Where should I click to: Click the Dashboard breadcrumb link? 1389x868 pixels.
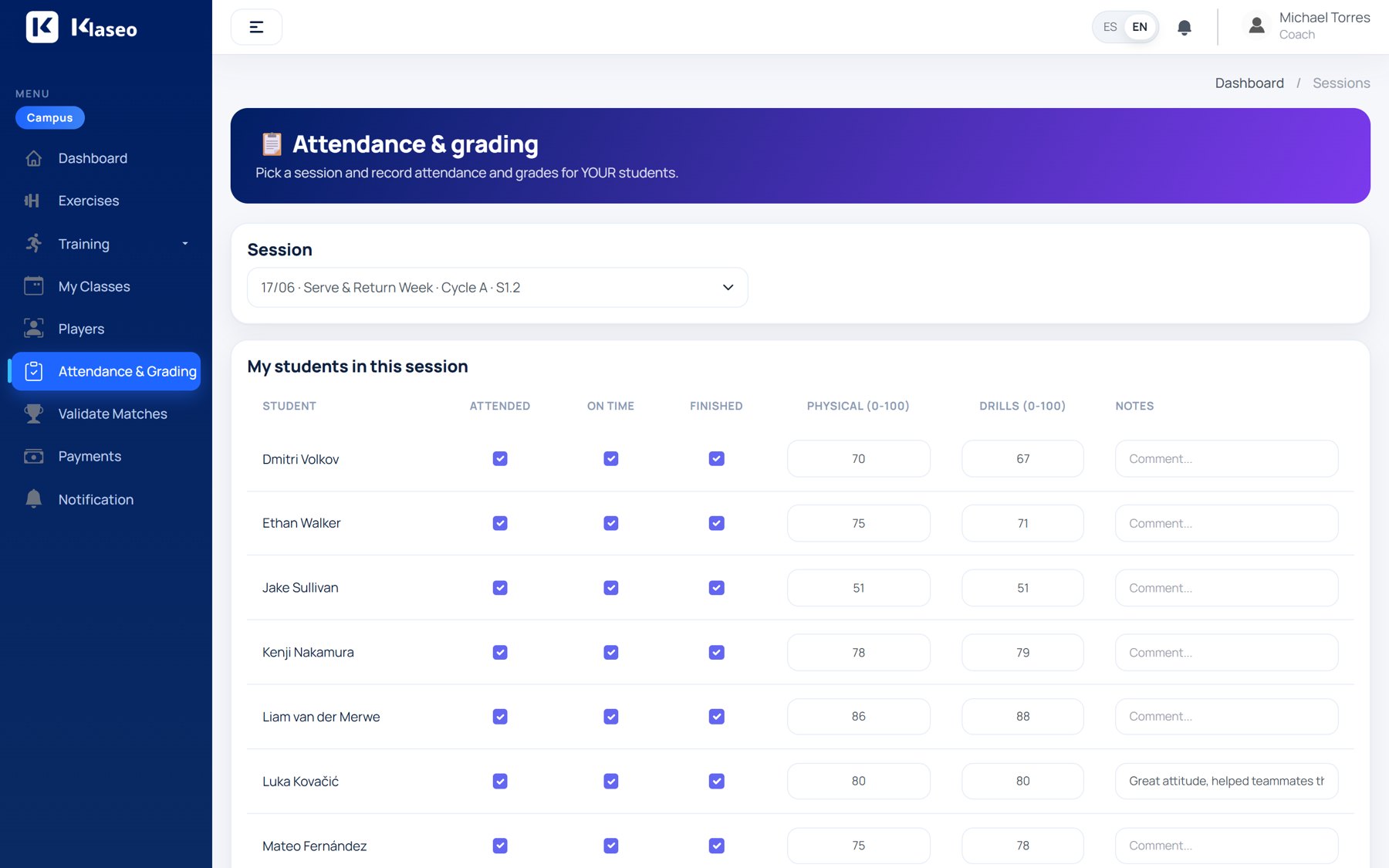[x=1249, y=83]
